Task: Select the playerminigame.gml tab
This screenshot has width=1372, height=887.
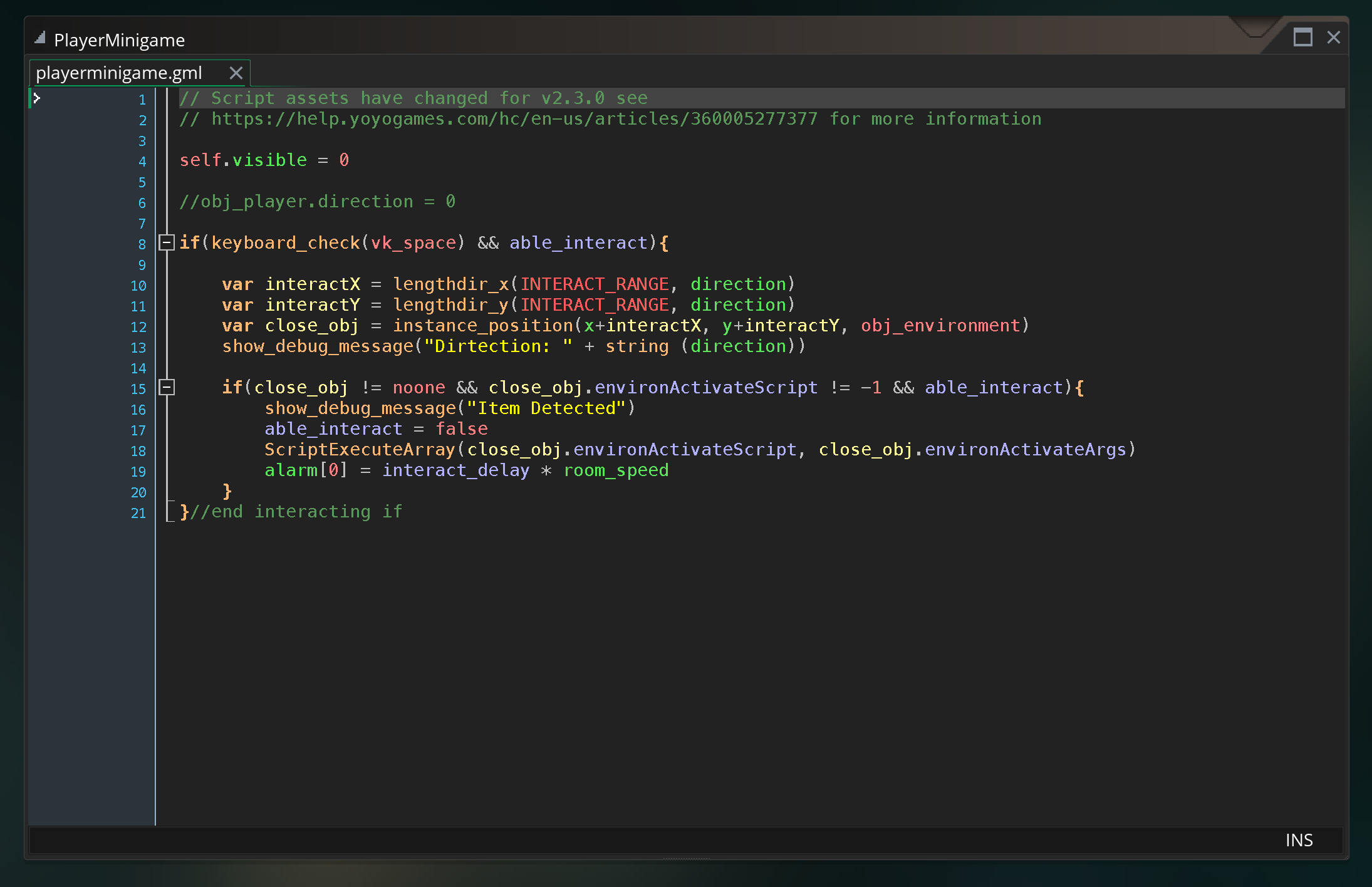Action: 119,73
